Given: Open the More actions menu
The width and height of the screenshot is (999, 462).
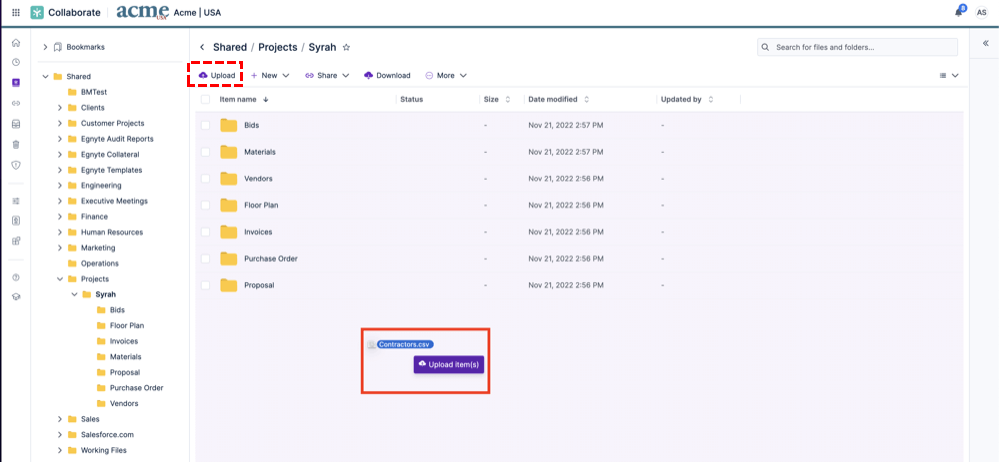Looking at the screenshot, I should point(445,75).
